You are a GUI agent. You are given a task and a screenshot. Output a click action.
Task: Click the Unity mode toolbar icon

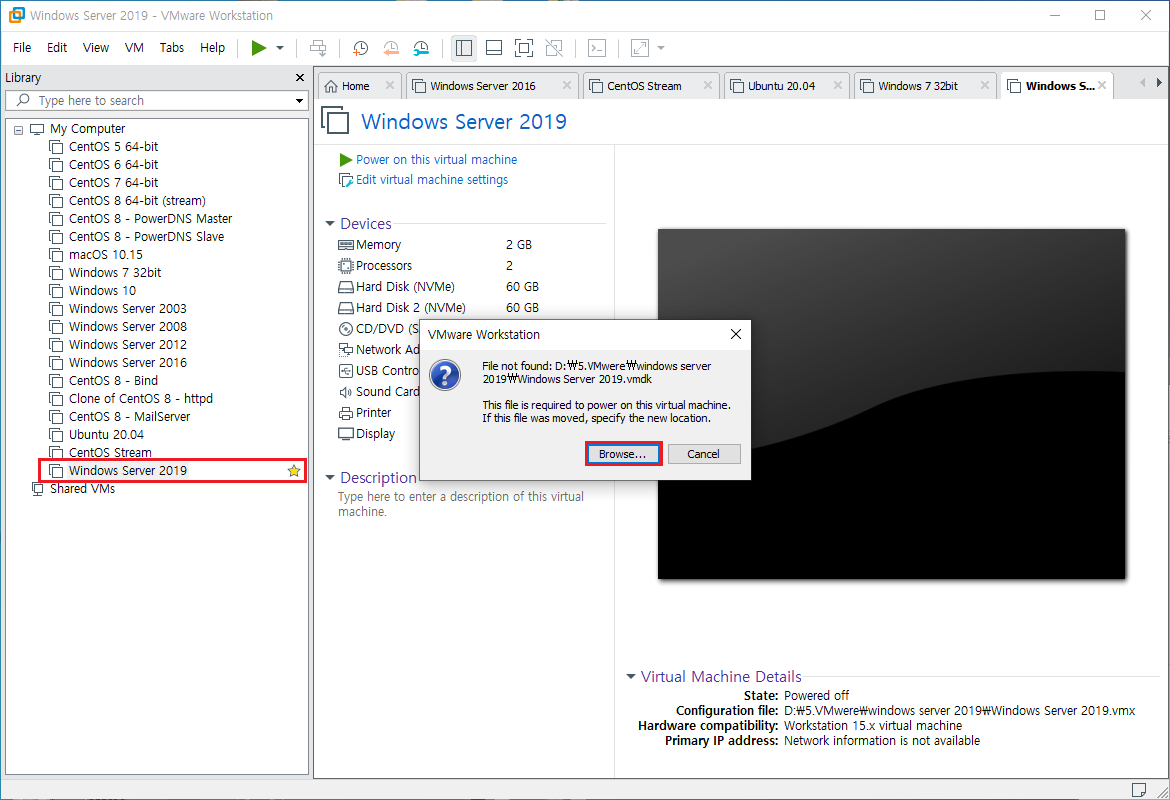click(x=554, y=49)
